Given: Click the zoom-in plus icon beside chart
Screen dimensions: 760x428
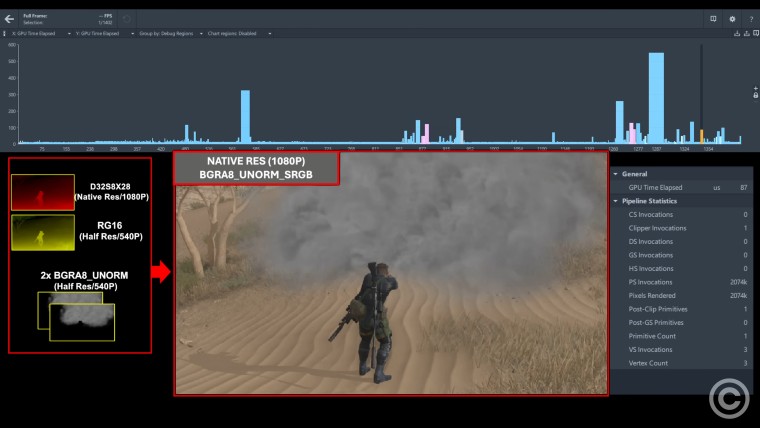Looking at the screenshot, I should [x=756, y=89].
